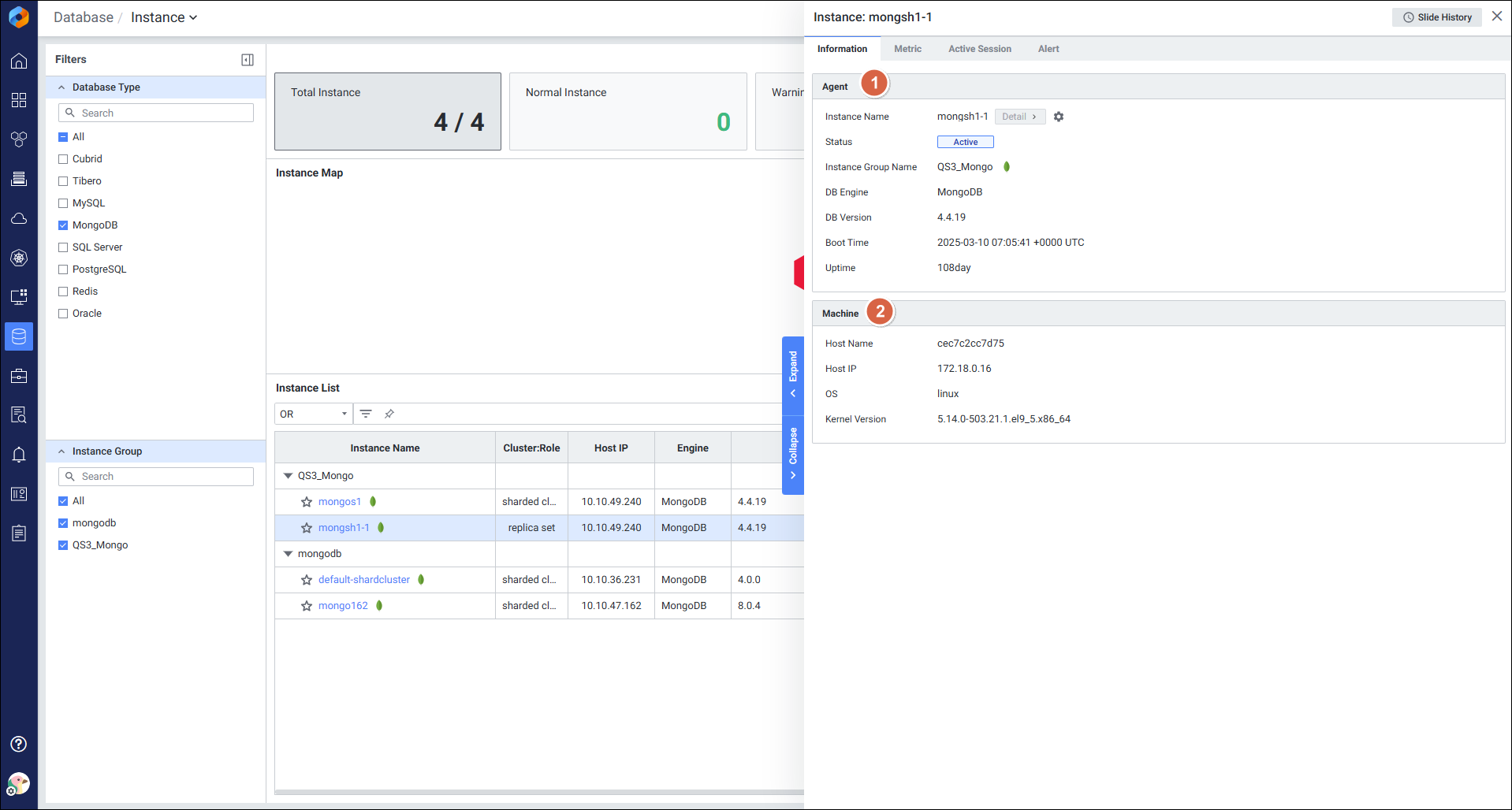Click the Instance Group search field
The height and width of the screenshot is (810, 1512).
click(156, 477)
